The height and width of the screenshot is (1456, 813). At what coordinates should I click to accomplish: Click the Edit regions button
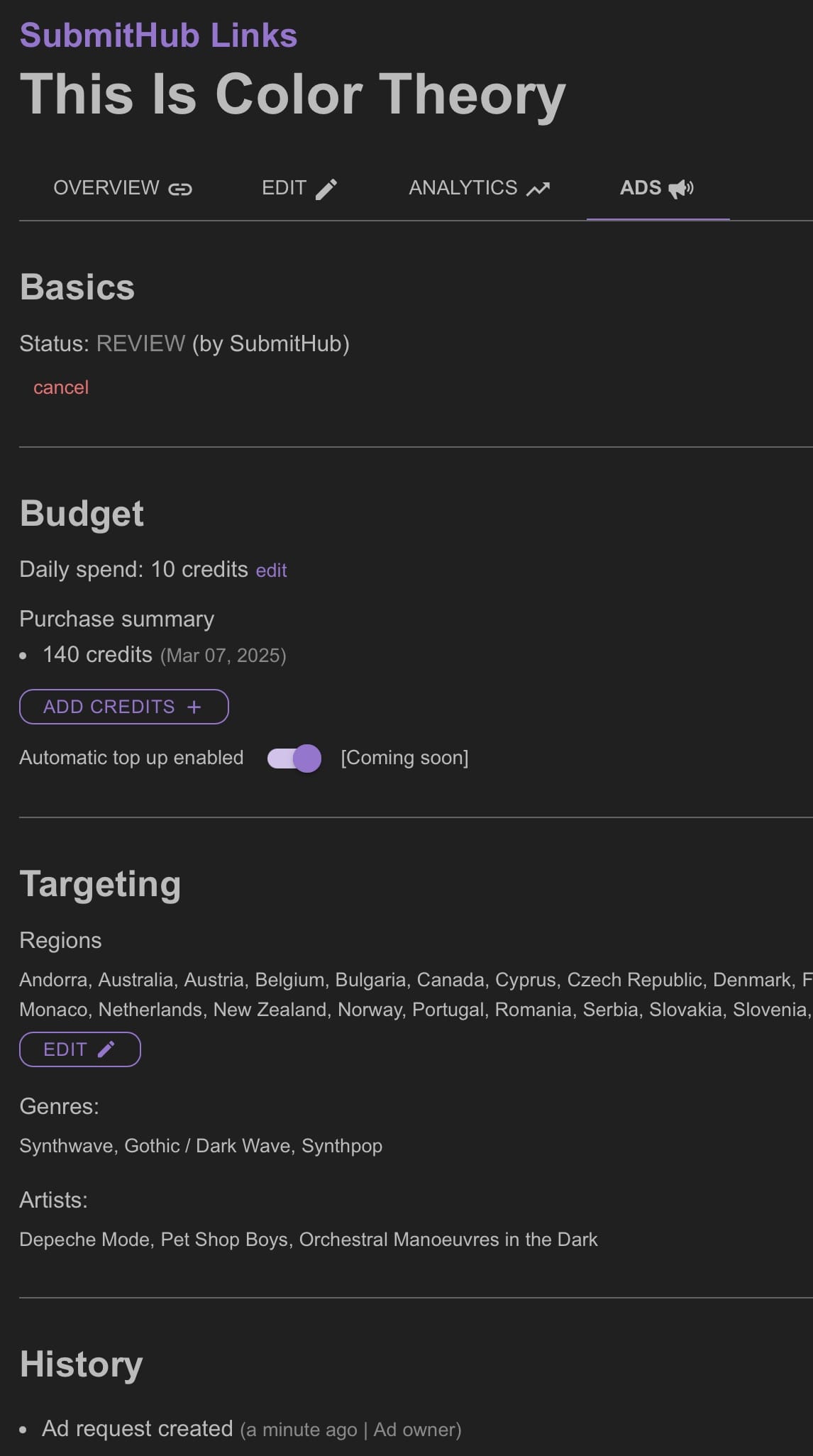[x=80, y=1049]
